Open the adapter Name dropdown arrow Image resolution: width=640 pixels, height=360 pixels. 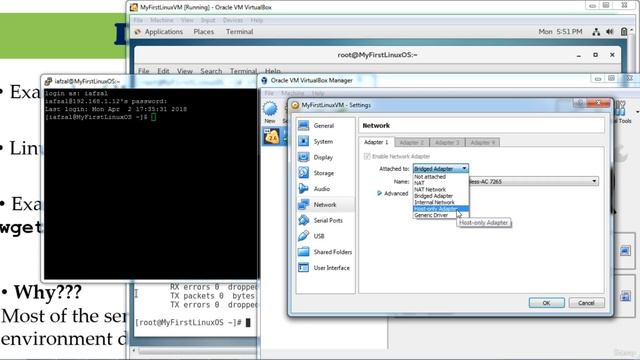click(594, 181)
